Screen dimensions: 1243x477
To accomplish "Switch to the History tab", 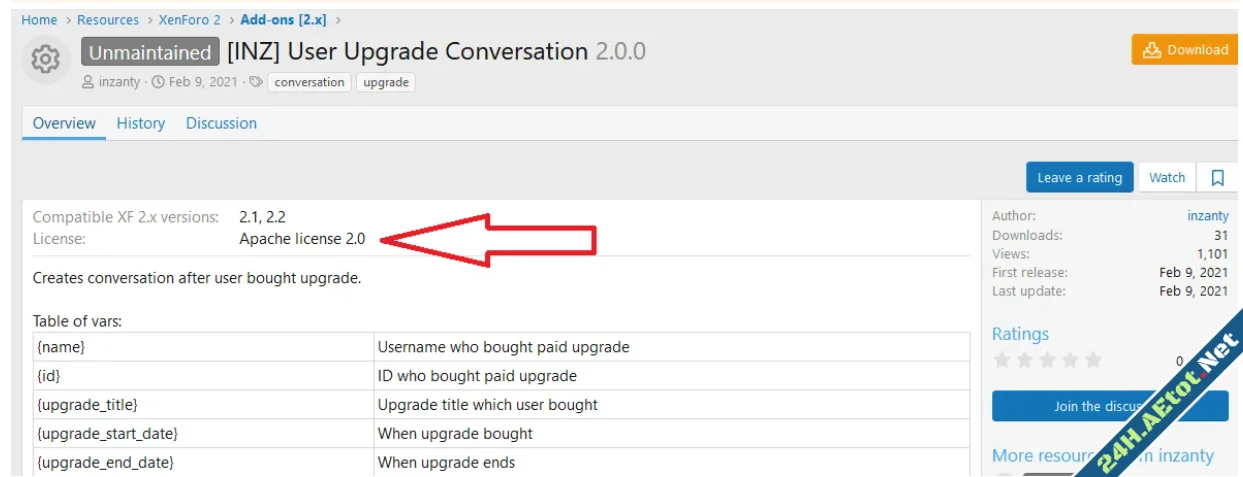I will click(x=140, y=123).
